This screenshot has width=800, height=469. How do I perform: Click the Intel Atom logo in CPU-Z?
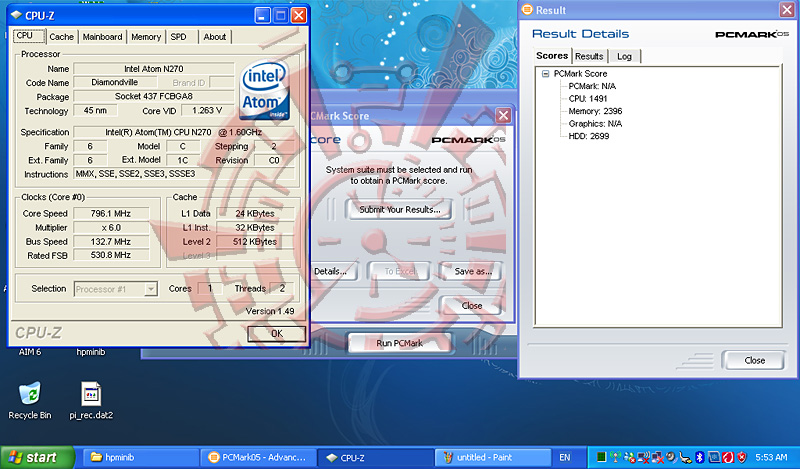pos(264,91)
